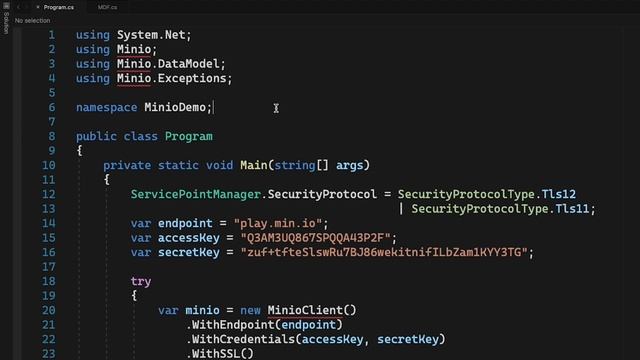Click the 'try' keyword
The width and height of the screenshot is (640, 360).
[x=141, y=282]
